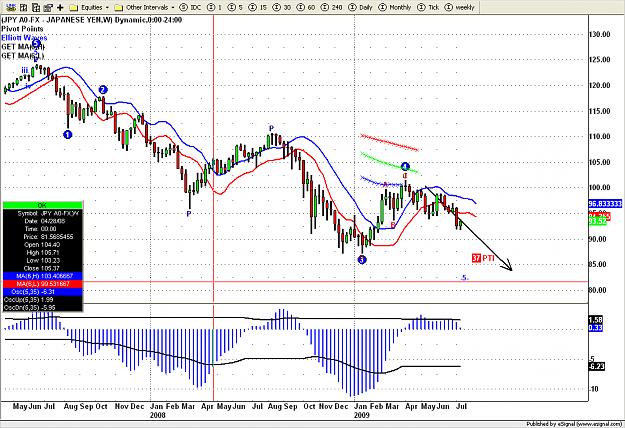The height and width of the screenshot is (428, 625).
Task: Switch to the Tick interval
Action: coord(428,7)
